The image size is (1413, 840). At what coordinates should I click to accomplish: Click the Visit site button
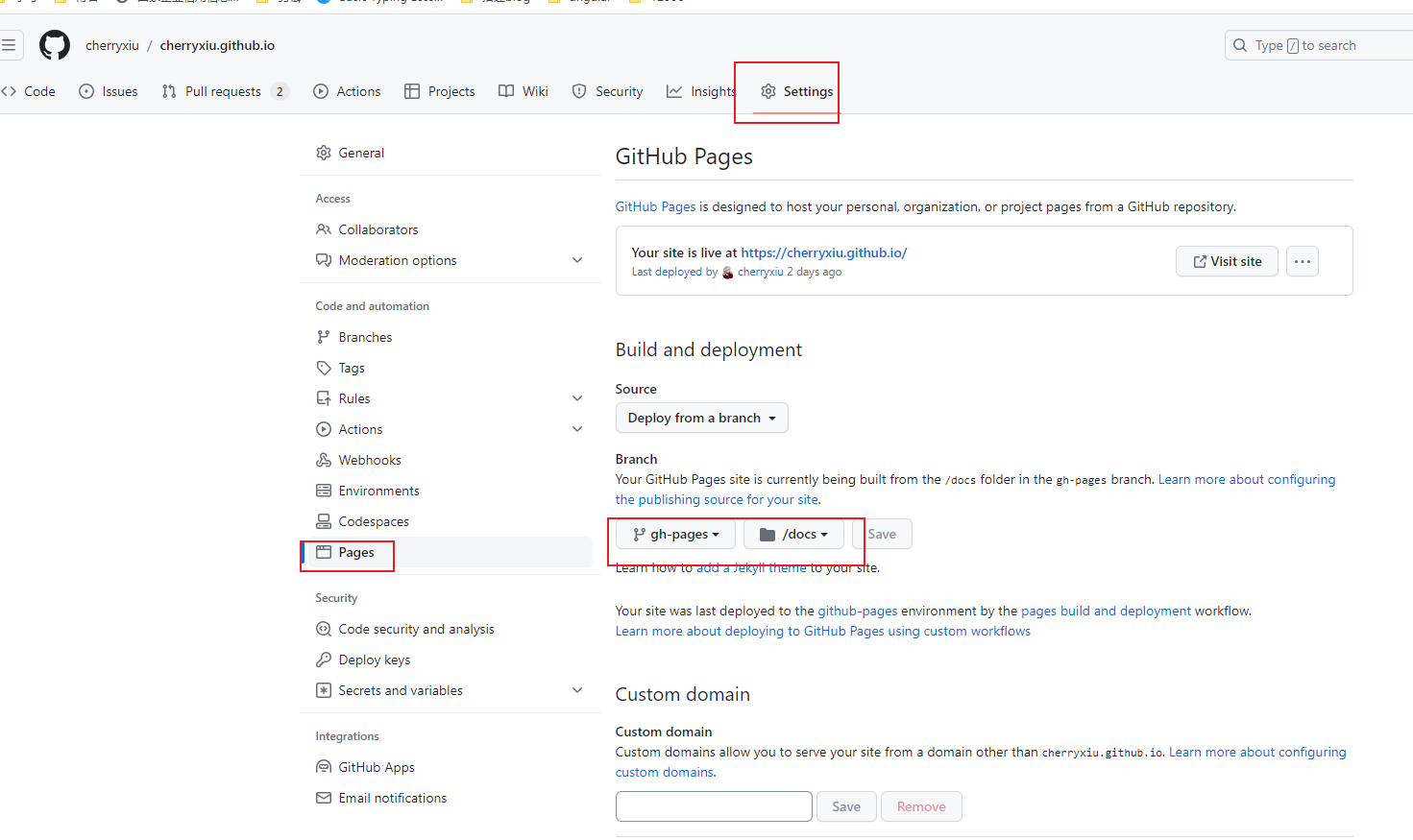1227,261
